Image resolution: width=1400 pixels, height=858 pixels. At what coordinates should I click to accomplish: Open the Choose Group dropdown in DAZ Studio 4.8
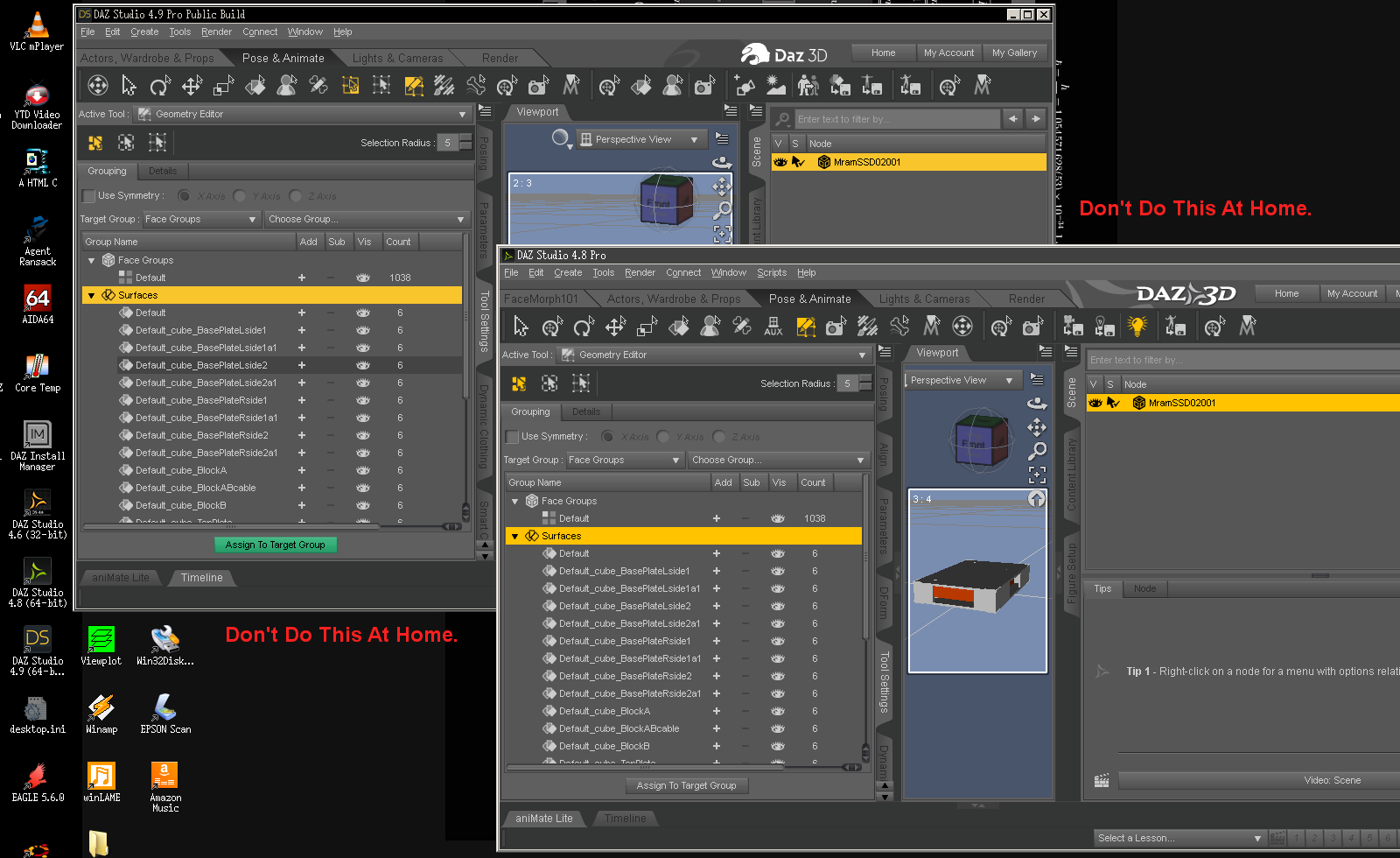[779, 460]
